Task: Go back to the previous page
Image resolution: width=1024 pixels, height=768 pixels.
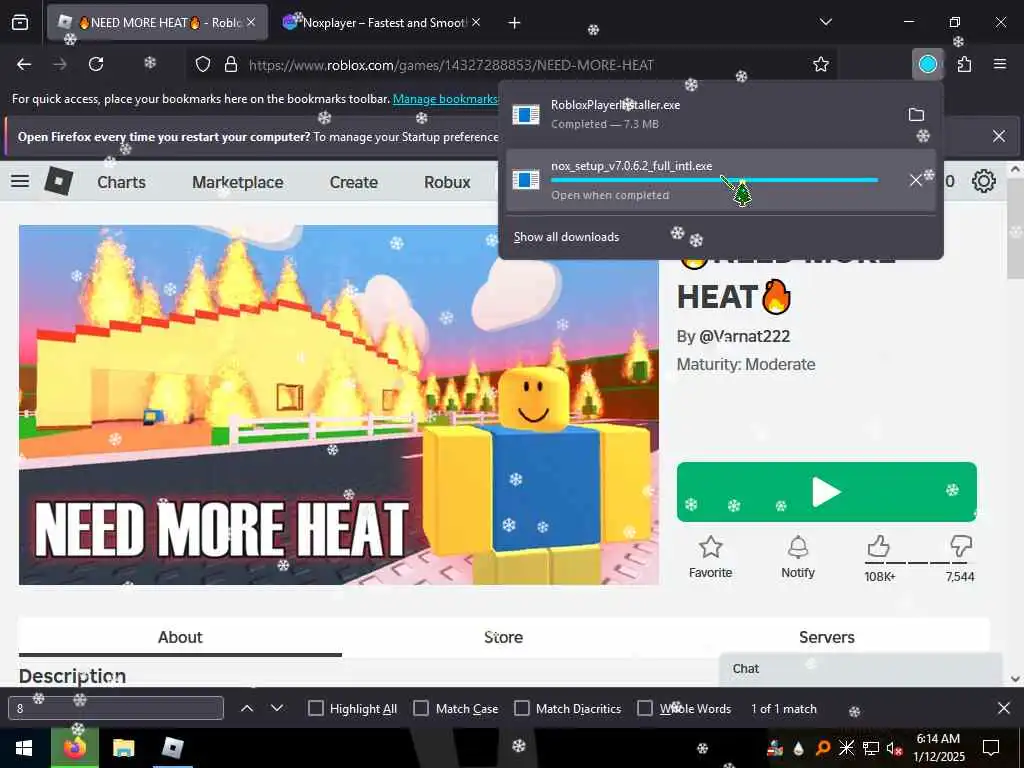Action: [x=24, y=64]
